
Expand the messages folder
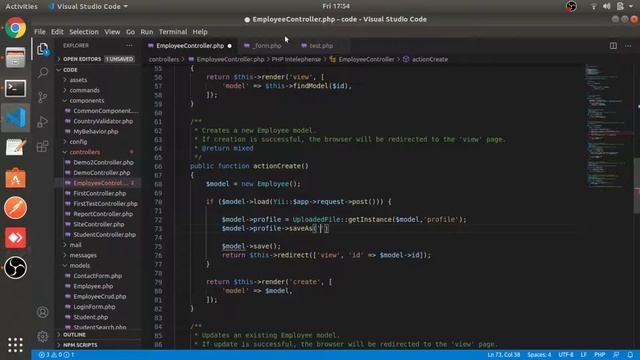point(98,255)
